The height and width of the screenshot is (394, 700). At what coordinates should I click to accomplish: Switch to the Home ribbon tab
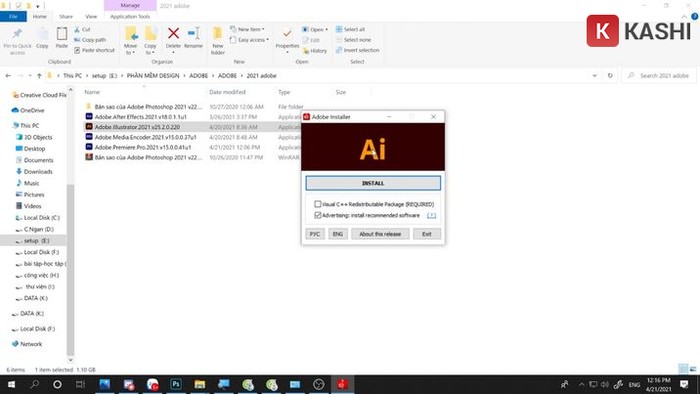pyautogui.click(x=40, y=17)
